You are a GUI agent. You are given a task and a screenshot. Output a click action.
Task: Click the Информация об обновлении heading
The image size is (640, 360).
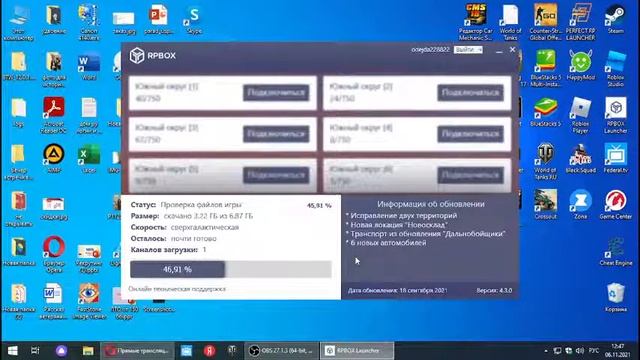(x=431, y=204)
